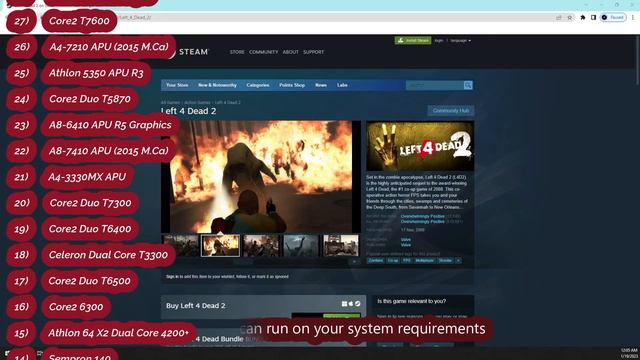The image size is (640, 360).
Task: Click Windows platform icon in Buy box
Action: [x=344, y=304]
